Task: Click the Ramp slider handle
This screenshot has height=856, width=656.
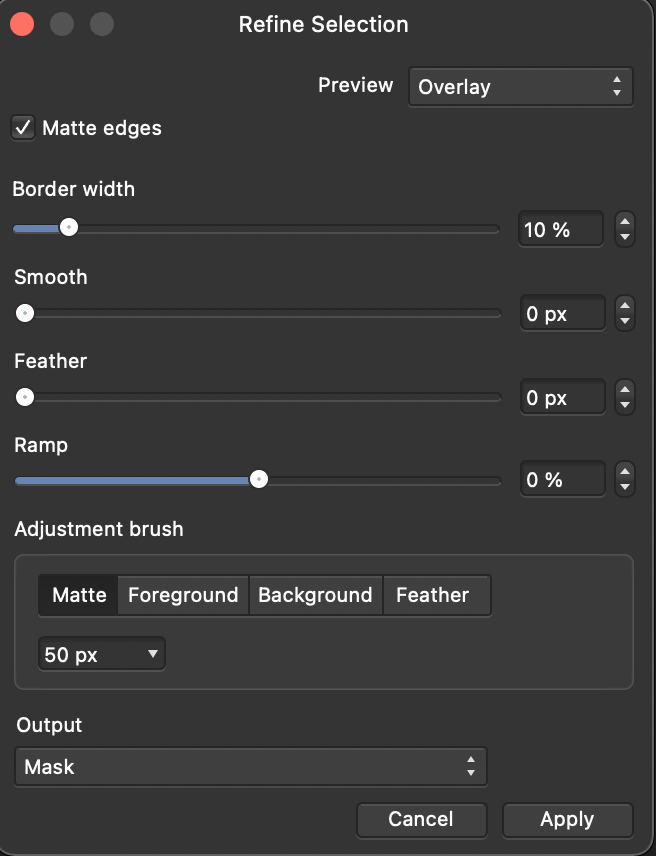Action: coord(259,480)
